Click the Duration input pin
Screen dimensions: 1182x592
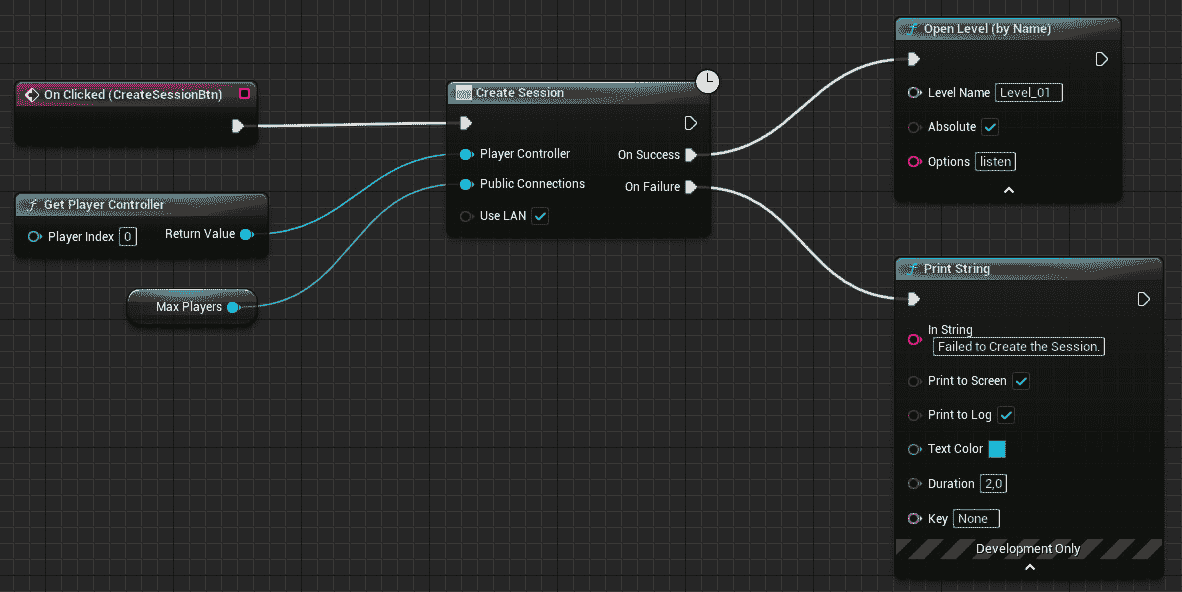[x=914, y=484]
